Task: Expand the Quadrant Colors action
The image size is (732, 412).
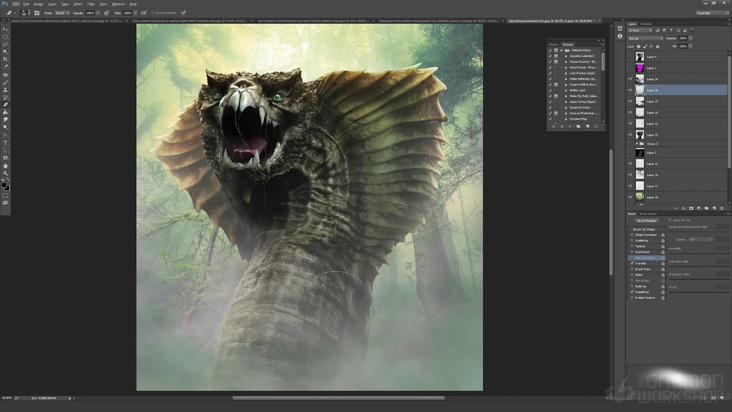Action: click(566, 107)
